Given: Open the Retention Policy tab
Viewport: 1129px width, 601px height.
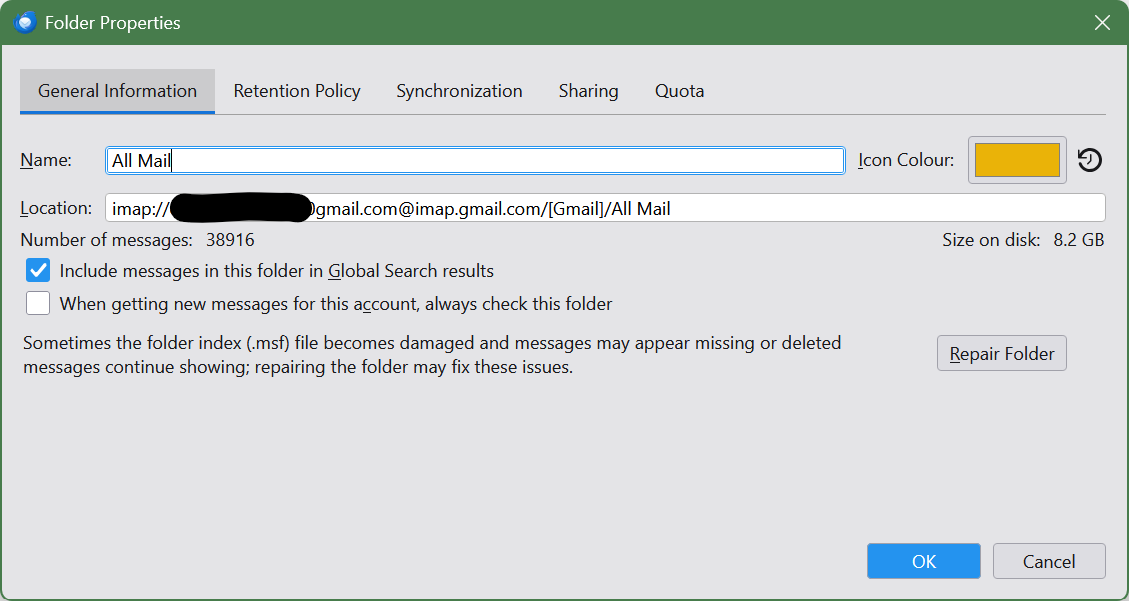Looking at the screenshot, I should (x=297, y=91).
